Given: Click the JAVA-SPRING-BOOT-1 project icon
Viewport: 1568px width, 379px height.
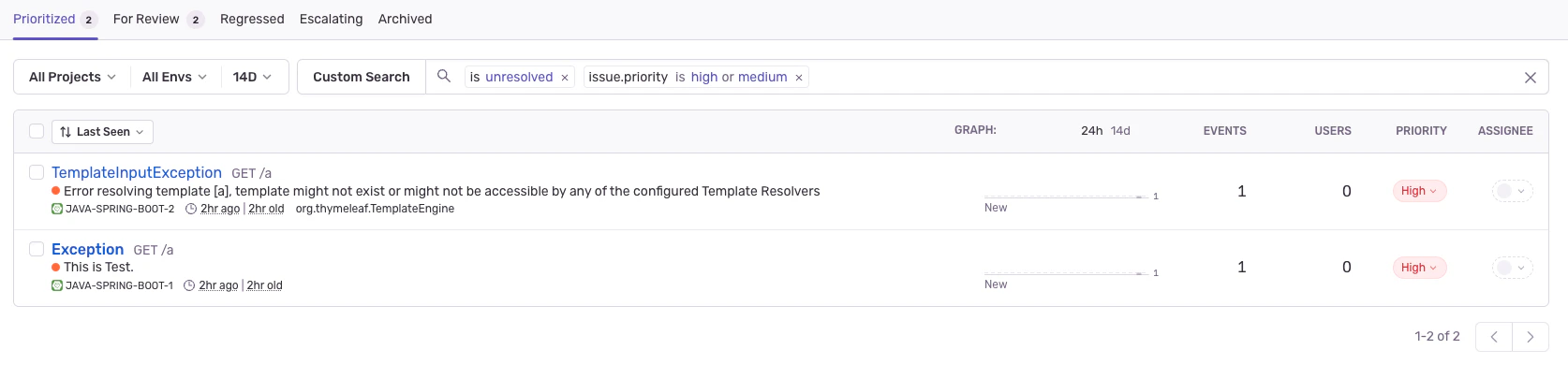Looking at the screenshot, I should (57, 285).
